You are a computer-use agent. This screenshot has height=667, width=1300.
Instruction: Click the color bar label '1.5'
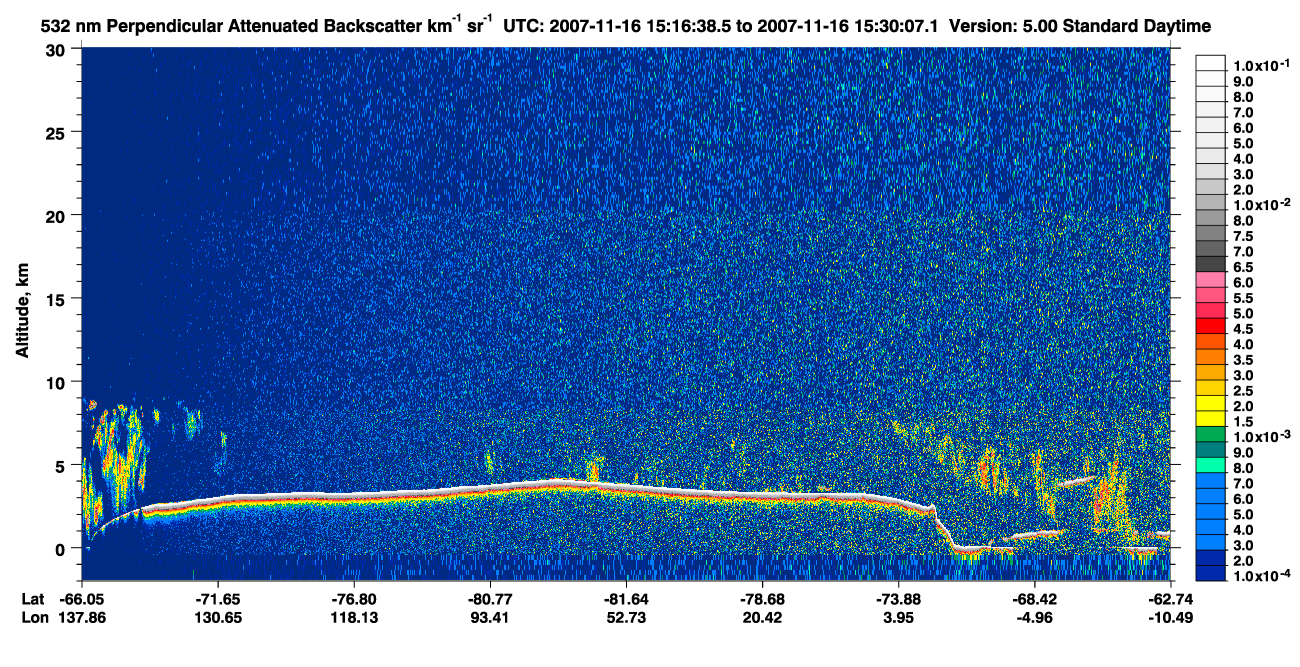coord(1243,422)
